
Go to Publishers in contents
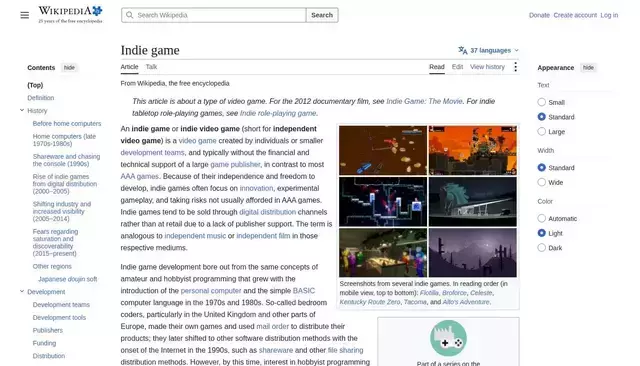click(48, 330)
